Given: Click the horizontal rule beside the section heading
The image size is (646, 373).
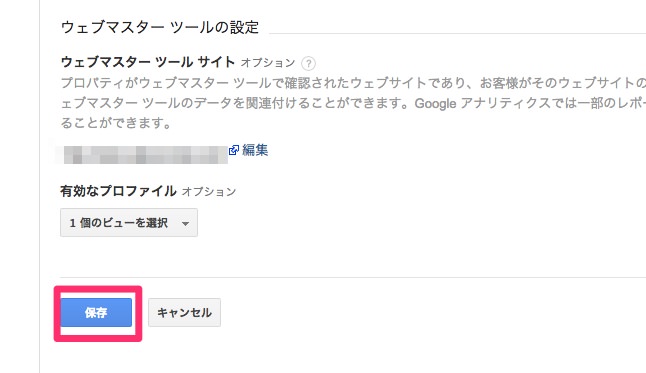Looking at the screenshot, I should pos(457,34).
